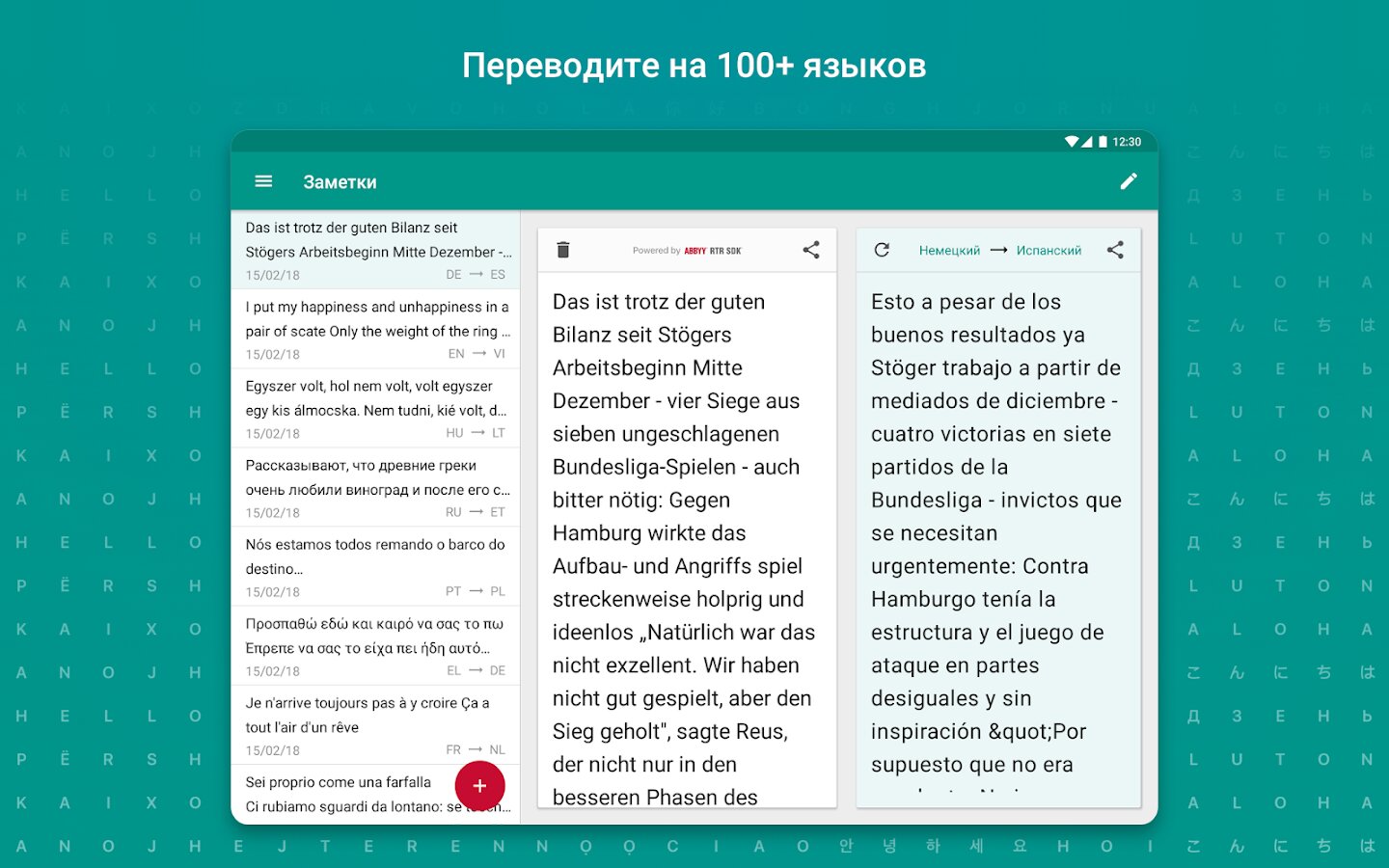
Task: Select the 'I put my happiness' note
Action: (x=376, y=329)
